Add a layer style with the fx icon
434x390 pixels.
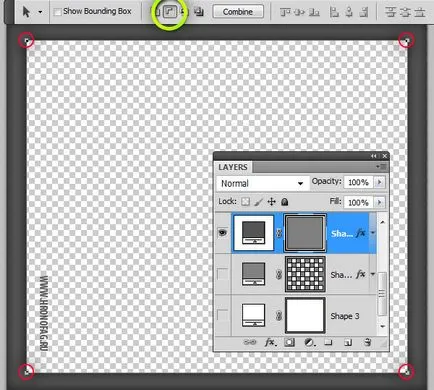(269, 342)
